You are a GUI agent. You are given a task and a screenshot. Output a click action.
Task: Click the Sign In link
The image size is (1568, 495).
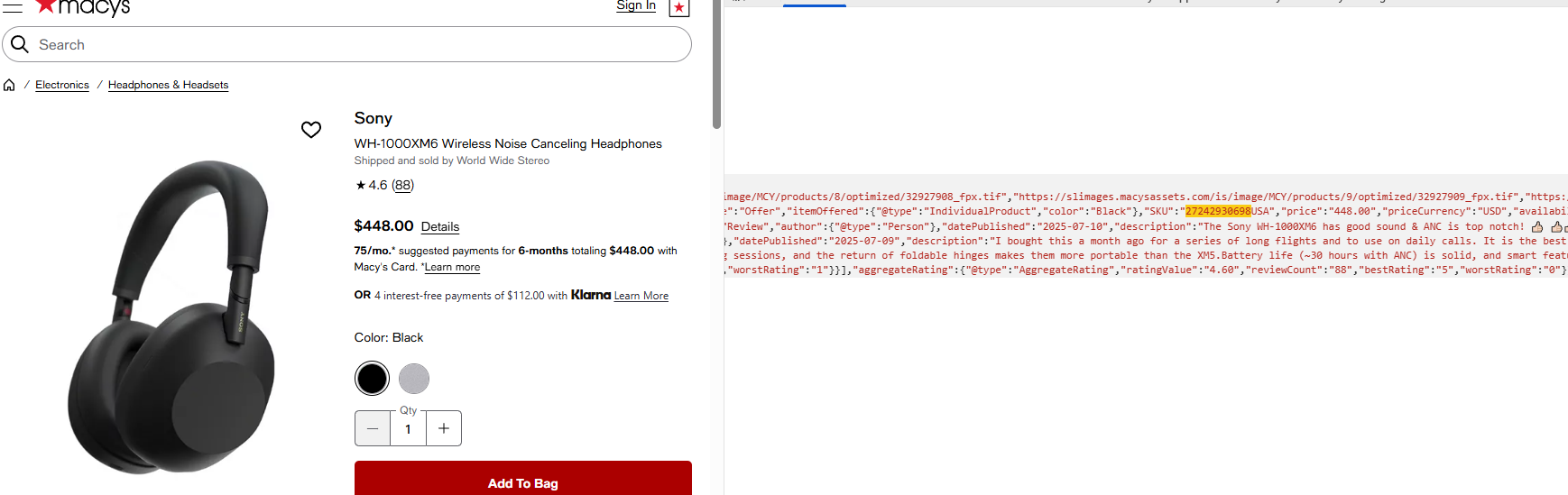pos(636,5)
